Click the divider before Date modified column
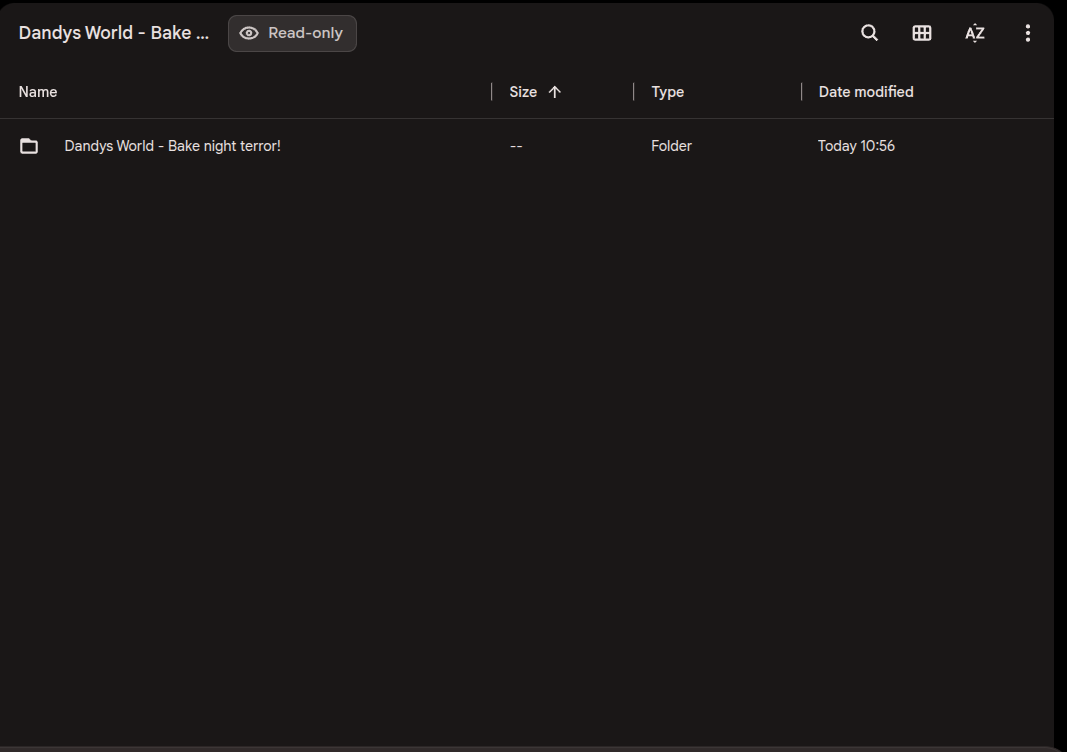This screenshot has width=1067, height=752. [802, 92]
